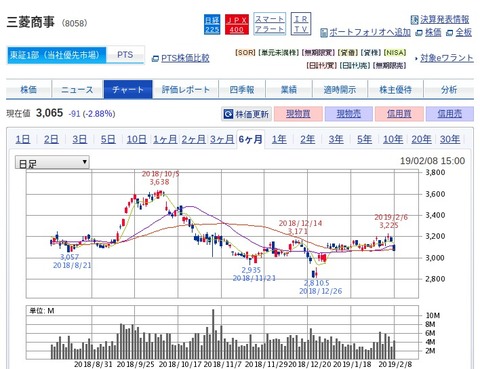The width and height of the screenshot is (480, 369).
Task: Refresh price with 株価更新 button
Action: [247, 114]
